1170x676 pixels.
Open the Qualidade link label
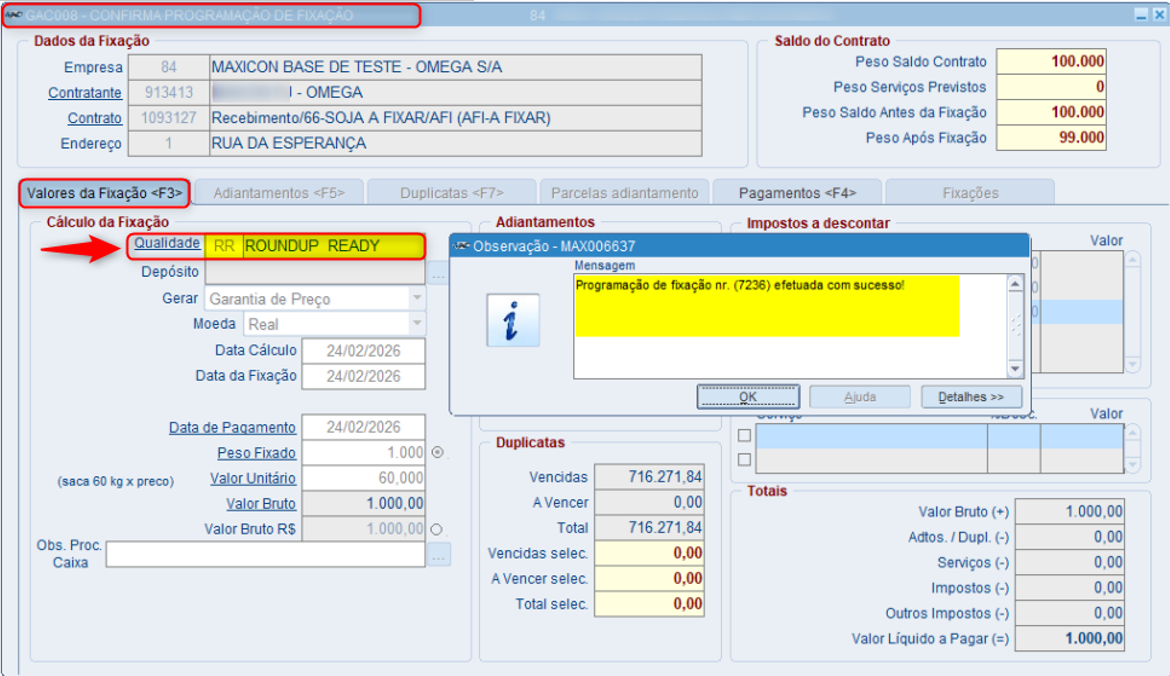coord(167,243)
